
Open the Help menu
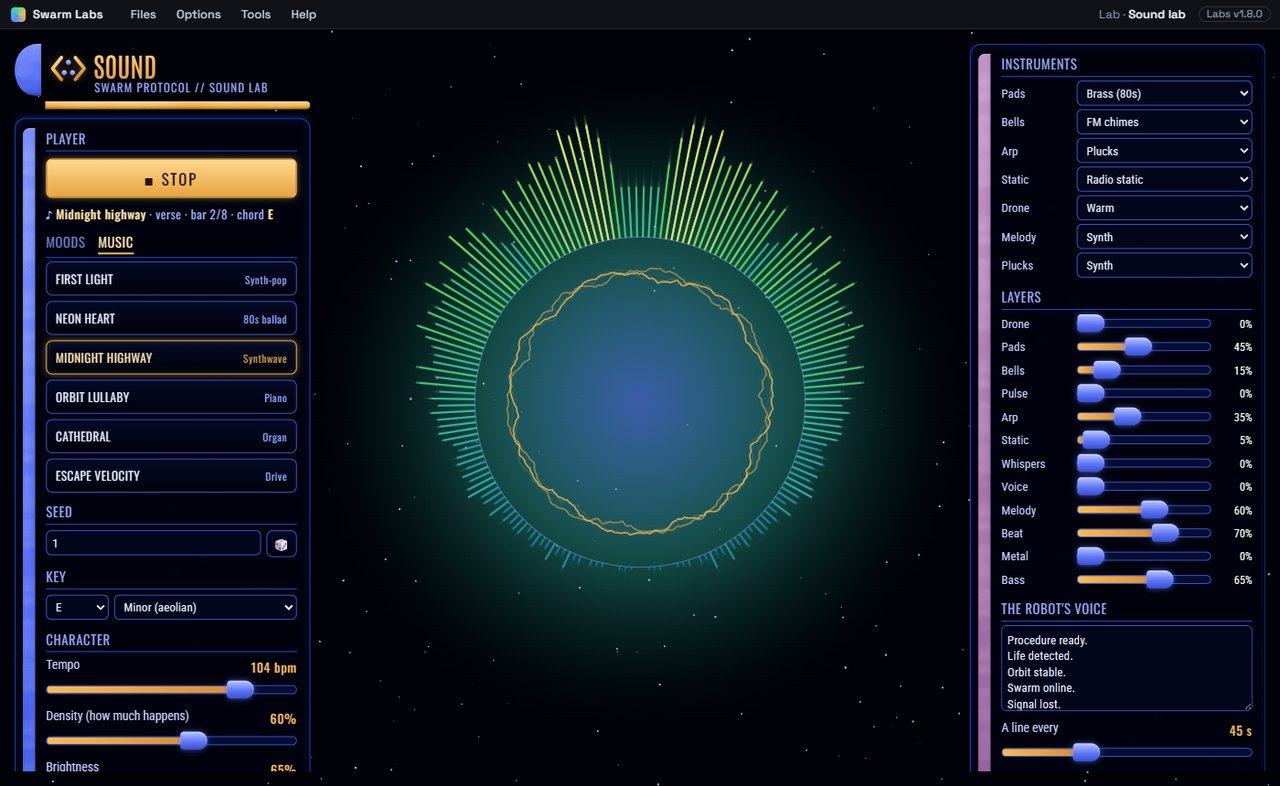303,14
